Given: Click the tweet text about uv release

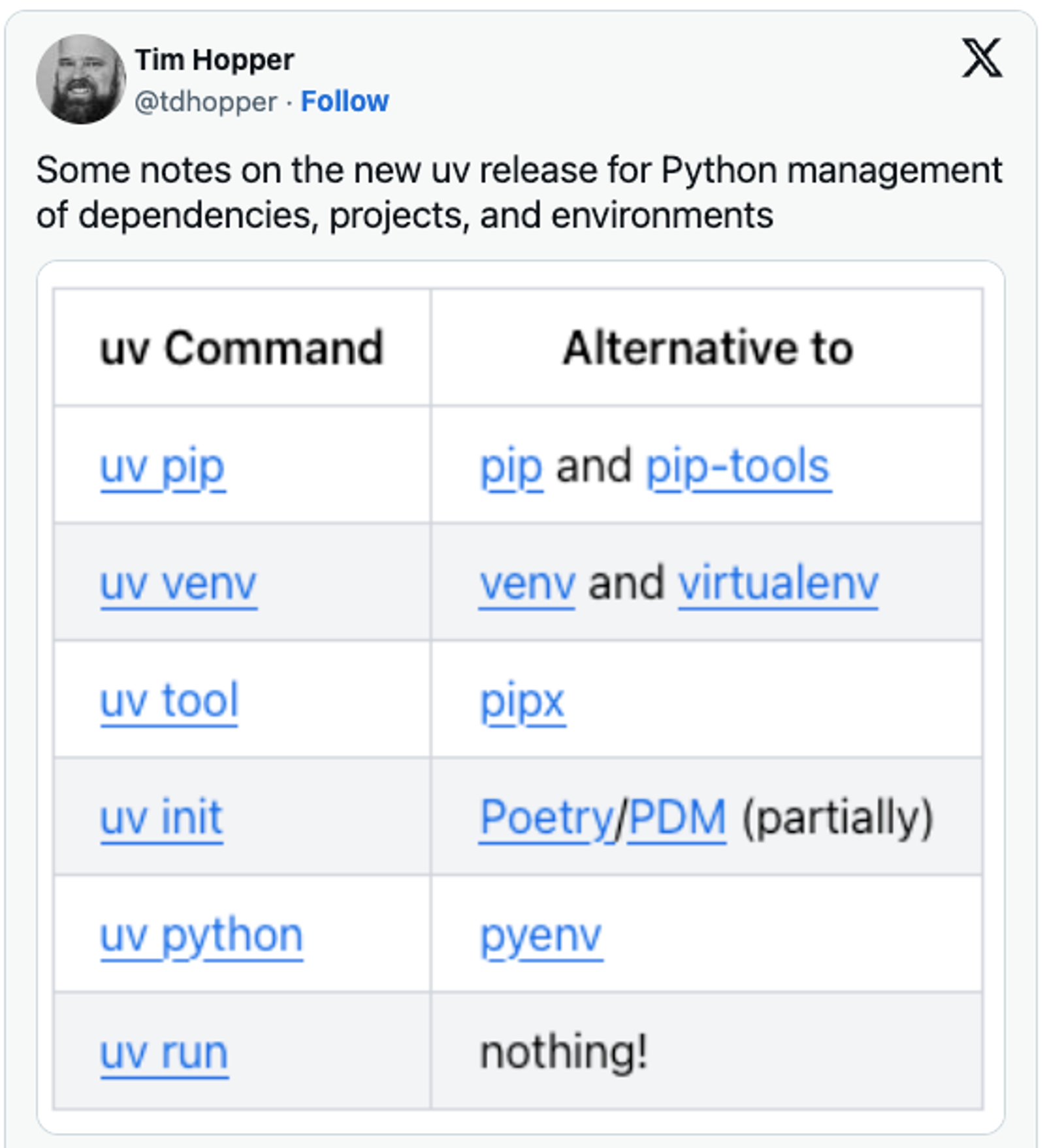Looking at the screenshot, I should [x=519, y=193].
